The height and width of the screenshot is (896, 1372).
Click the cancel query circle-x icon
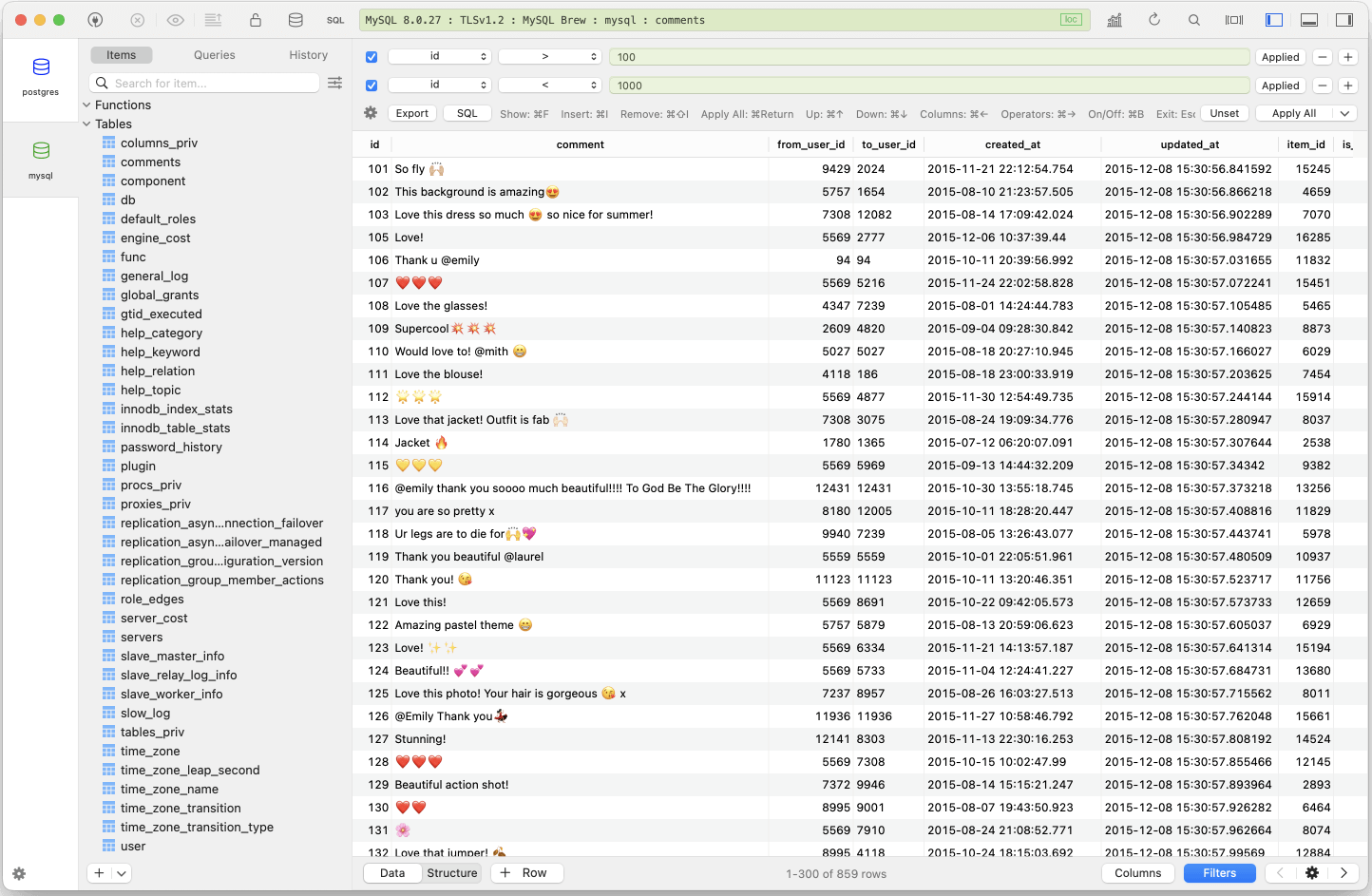coord(137,20)
